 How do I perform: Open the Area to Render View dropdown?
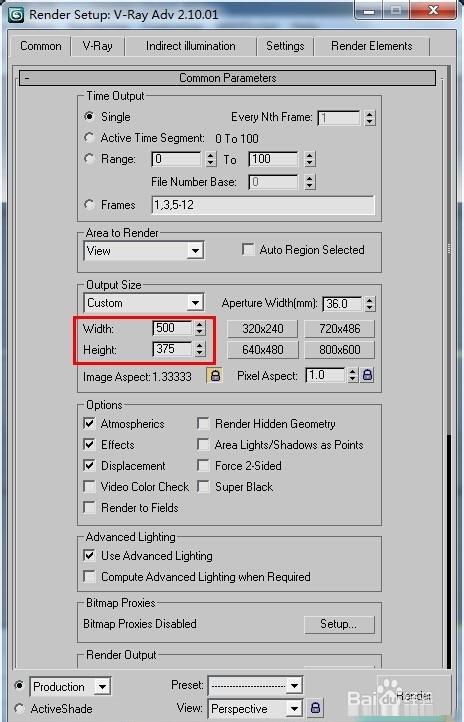[x=144, y=251]
